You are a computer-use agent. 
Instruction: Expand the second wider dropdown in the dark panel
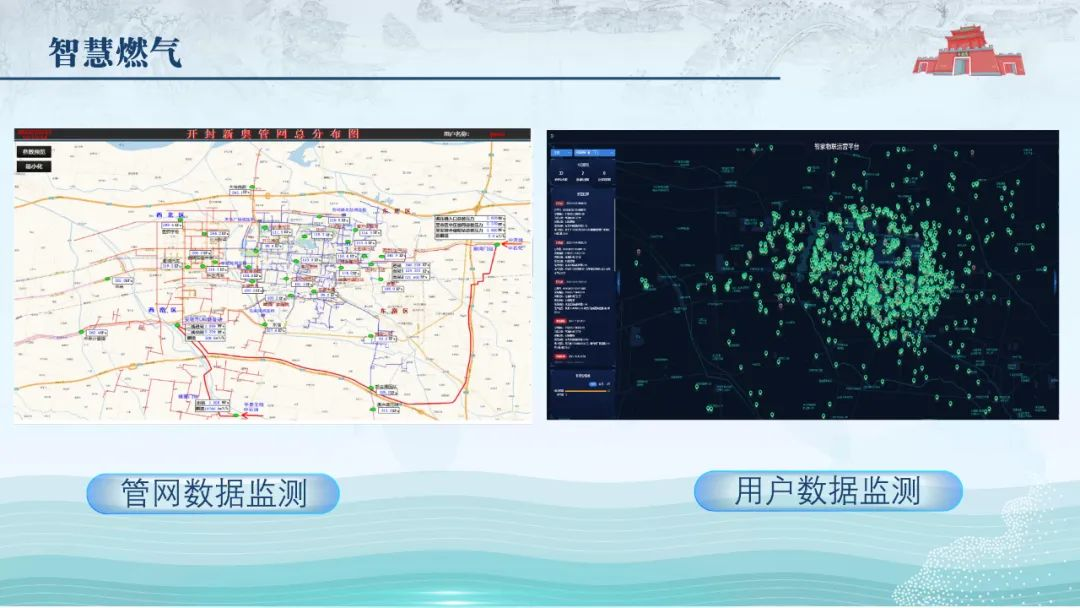[594, 153]
